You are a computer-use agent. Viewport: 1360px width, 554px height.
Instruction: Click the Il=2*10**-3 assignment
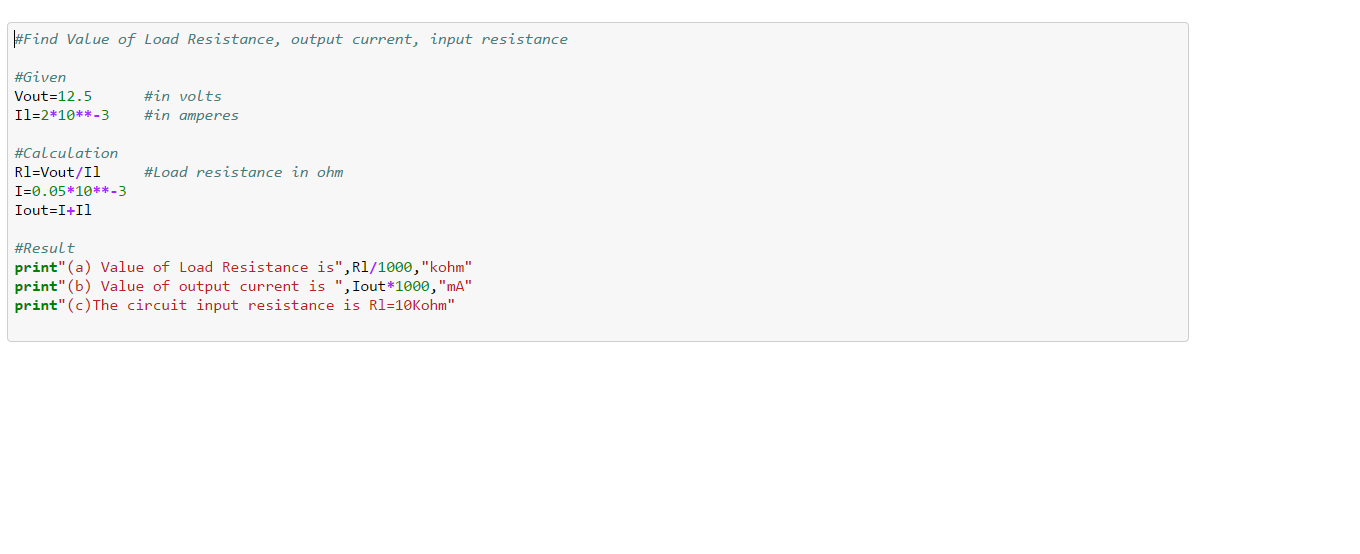(62, 116)
